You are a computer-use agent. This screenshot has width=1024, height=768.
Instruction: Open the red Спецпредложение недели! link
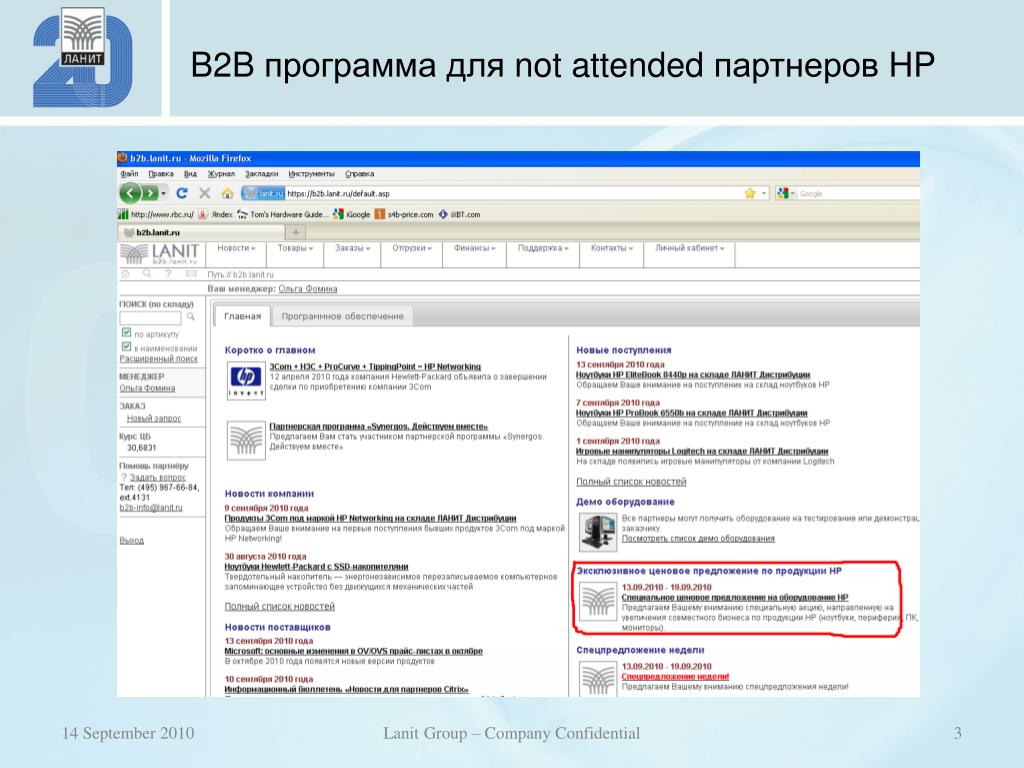[x=675, y=677]
